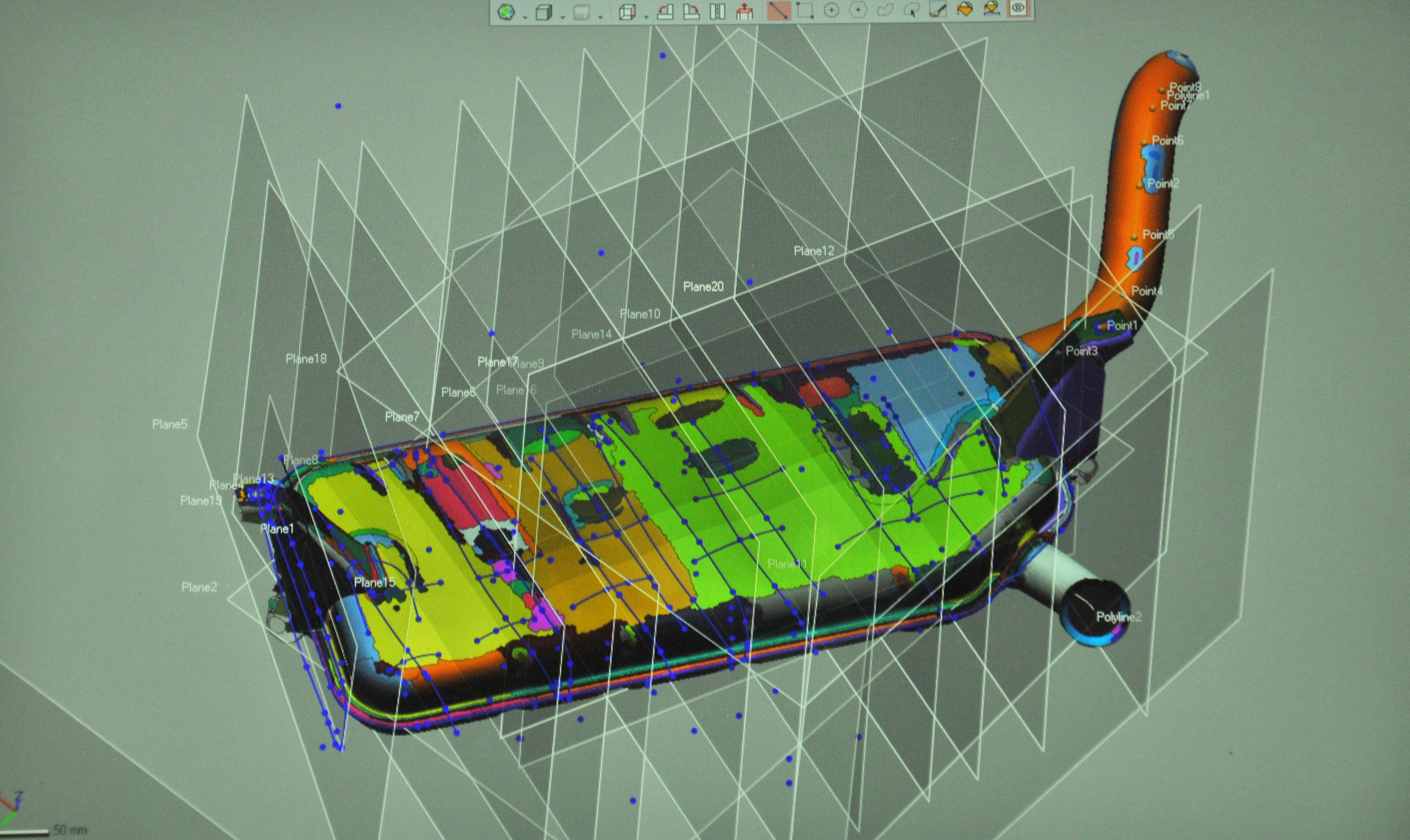The height and width of the screenshot is (840, 1410).
Task: Toggle the visible-only eye selection option
Action: click(1018, 8)
